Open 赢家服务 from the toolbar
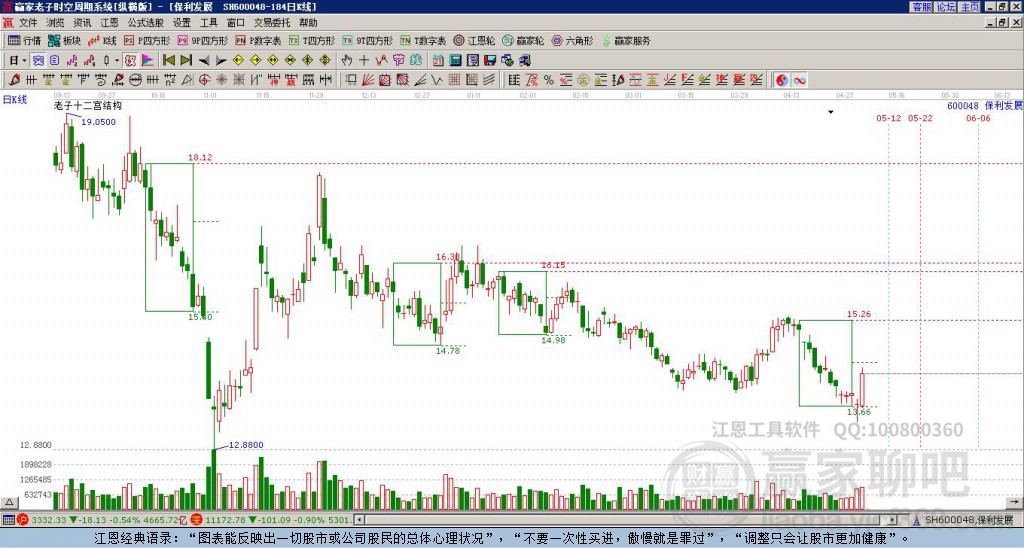 626,40
